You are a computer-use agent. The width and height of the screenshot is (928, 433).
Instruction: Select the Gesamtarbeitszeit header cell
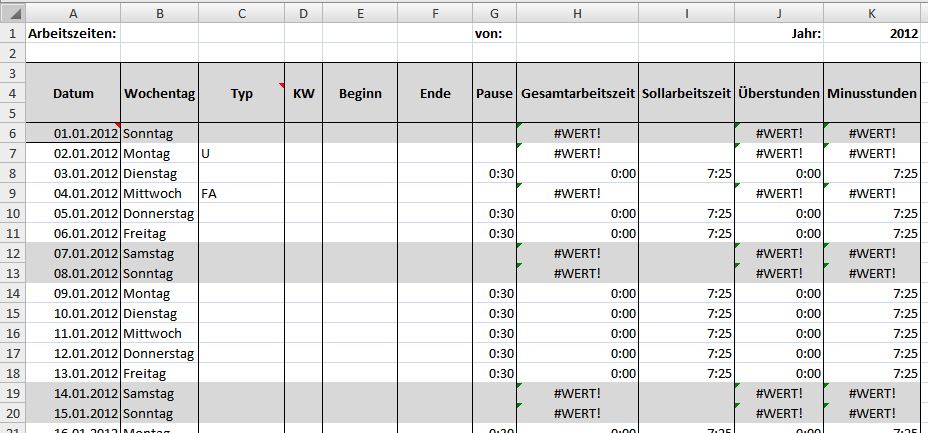[x=578, y=93]
